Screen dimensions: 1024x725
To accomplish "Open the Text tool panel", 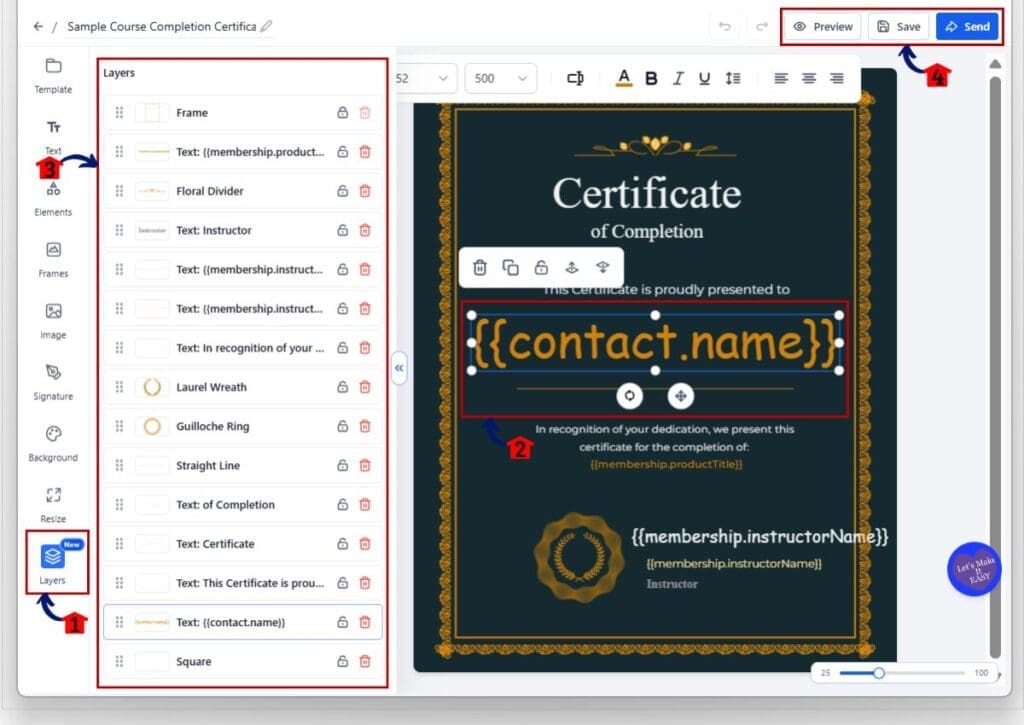I will click(x=53, y=137).
